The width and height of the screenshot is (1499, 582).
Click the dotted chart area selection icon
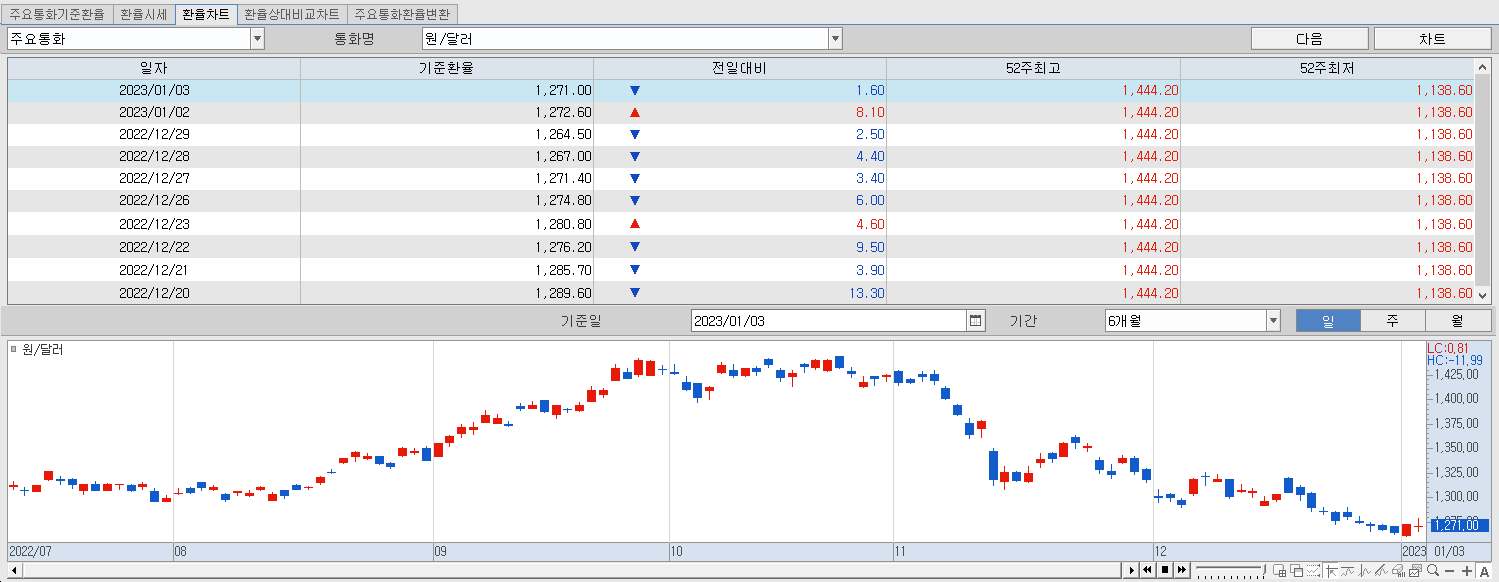(x=1313, y=571)
